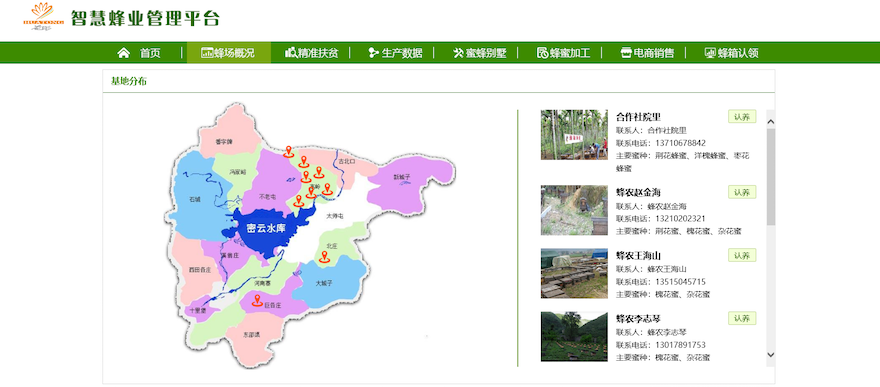The height and width of the screenshot is (387, 880).
Task: Click 认养 button next to 蜂农李志琴
Action: click(x=742, y=318)
